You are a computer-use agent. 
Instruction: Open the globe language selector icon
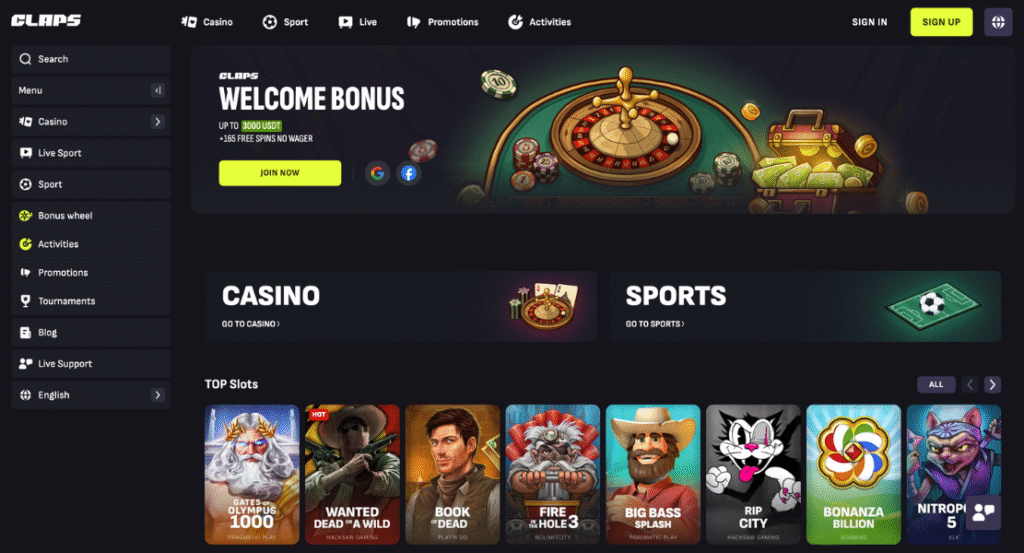coord(998,22)
